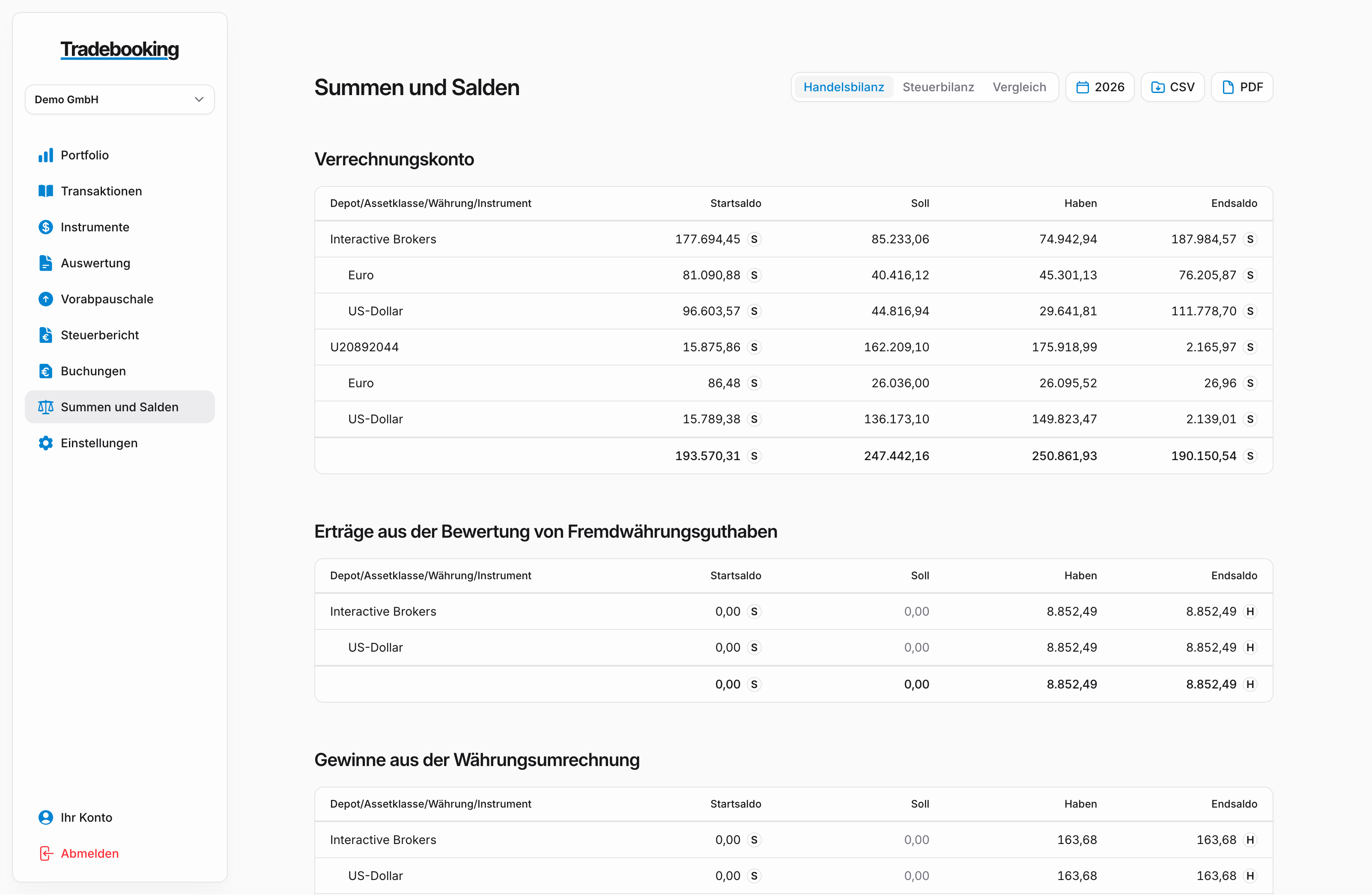Click S badge beside 111.778,70
This screenshot has width=1372, height=895.
pos(1250,311)
